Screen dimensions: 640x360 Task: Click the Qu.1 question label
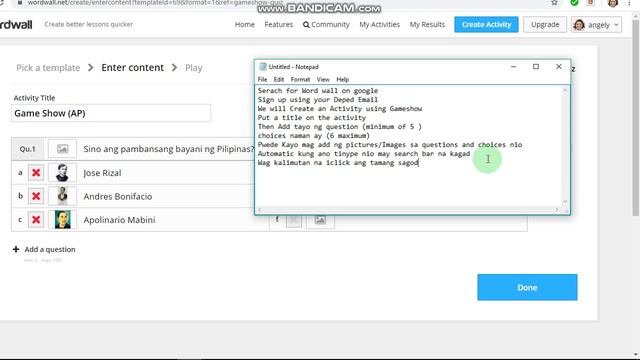point(27,149)
